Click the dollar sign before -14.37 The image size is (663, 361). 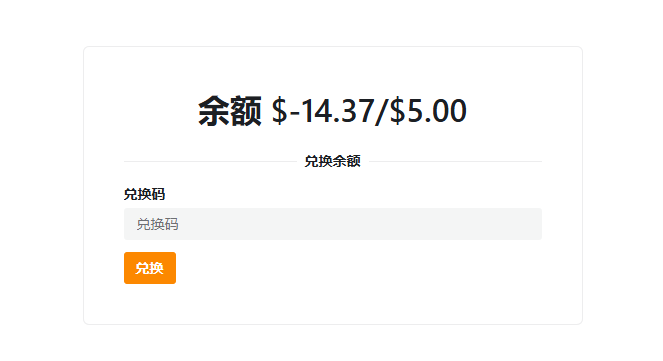click(279, 111)
